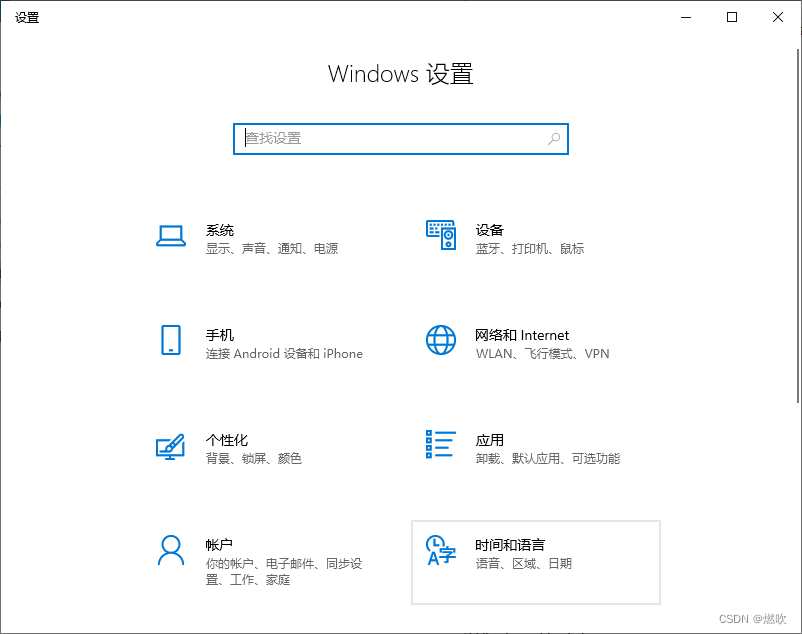This screenshot has height=634, width=802.
Task: Open the 手机 phone icon
Action: coord(171,340)
